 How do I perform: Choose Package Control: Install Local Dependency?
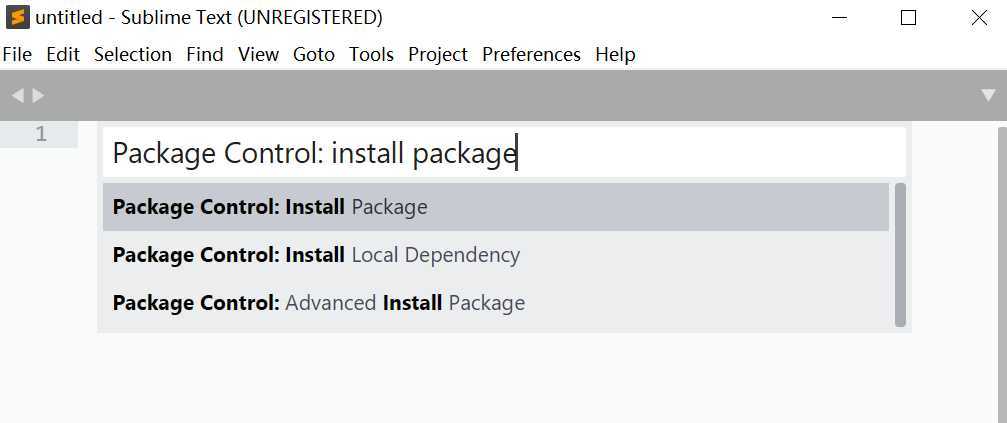[496, 255]
